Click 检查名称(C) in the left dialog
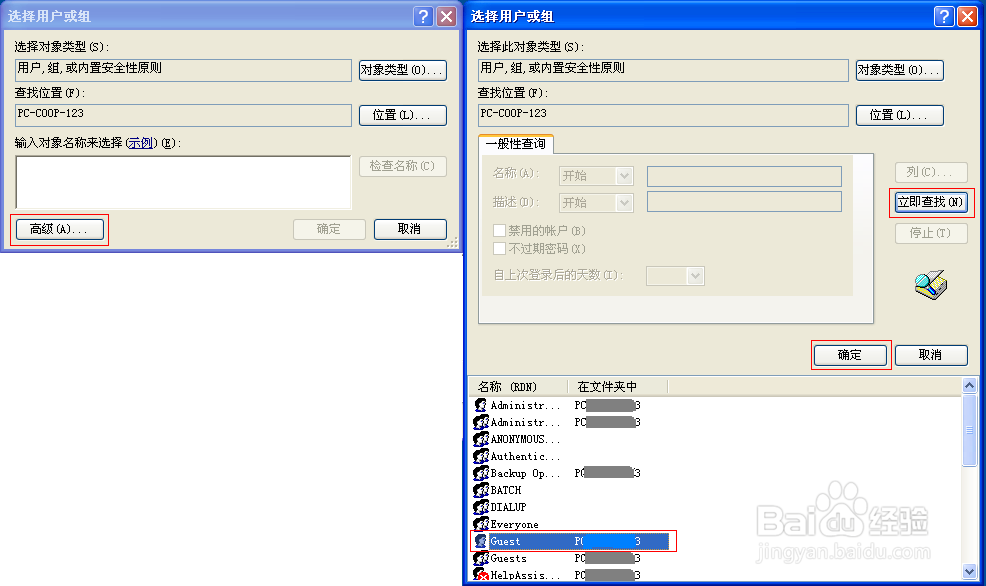Screen dimensions: 986x586 point(402,166)
